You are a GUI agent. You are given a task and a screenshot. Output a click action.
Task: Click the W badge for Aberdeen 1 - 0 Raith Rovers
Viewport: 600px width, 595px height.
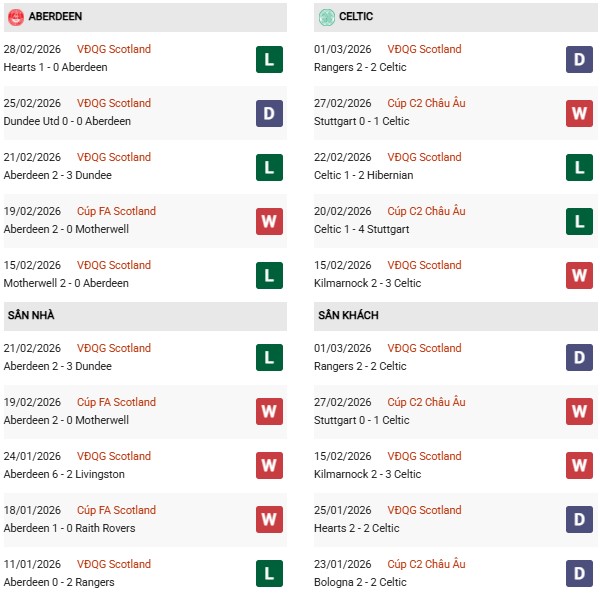point(269,520)
